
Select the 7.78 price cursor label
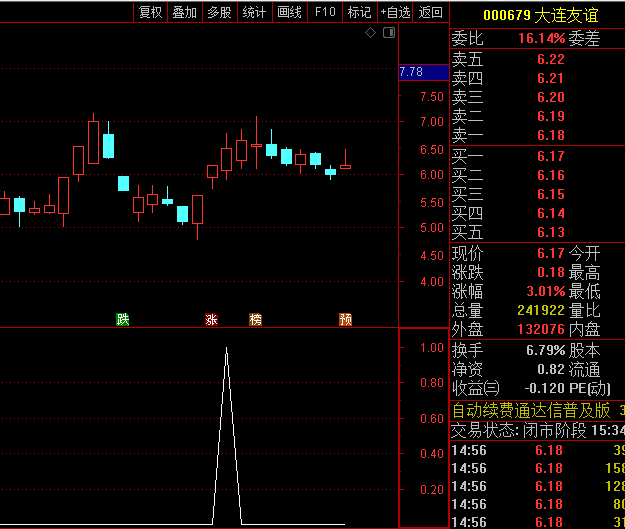(424, 72)
